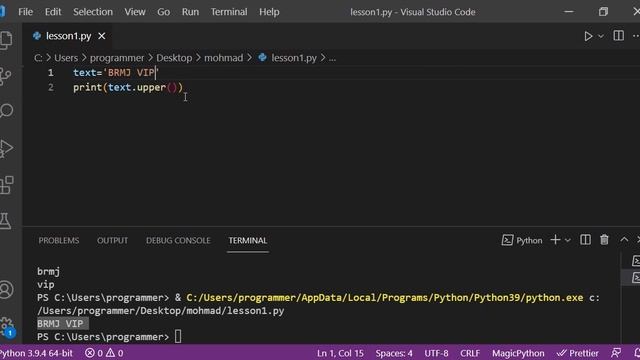Change indentation via Spaces: 4
Viewport: 640px width, 360px height.
pyautogui.click(x=394, y=353)
